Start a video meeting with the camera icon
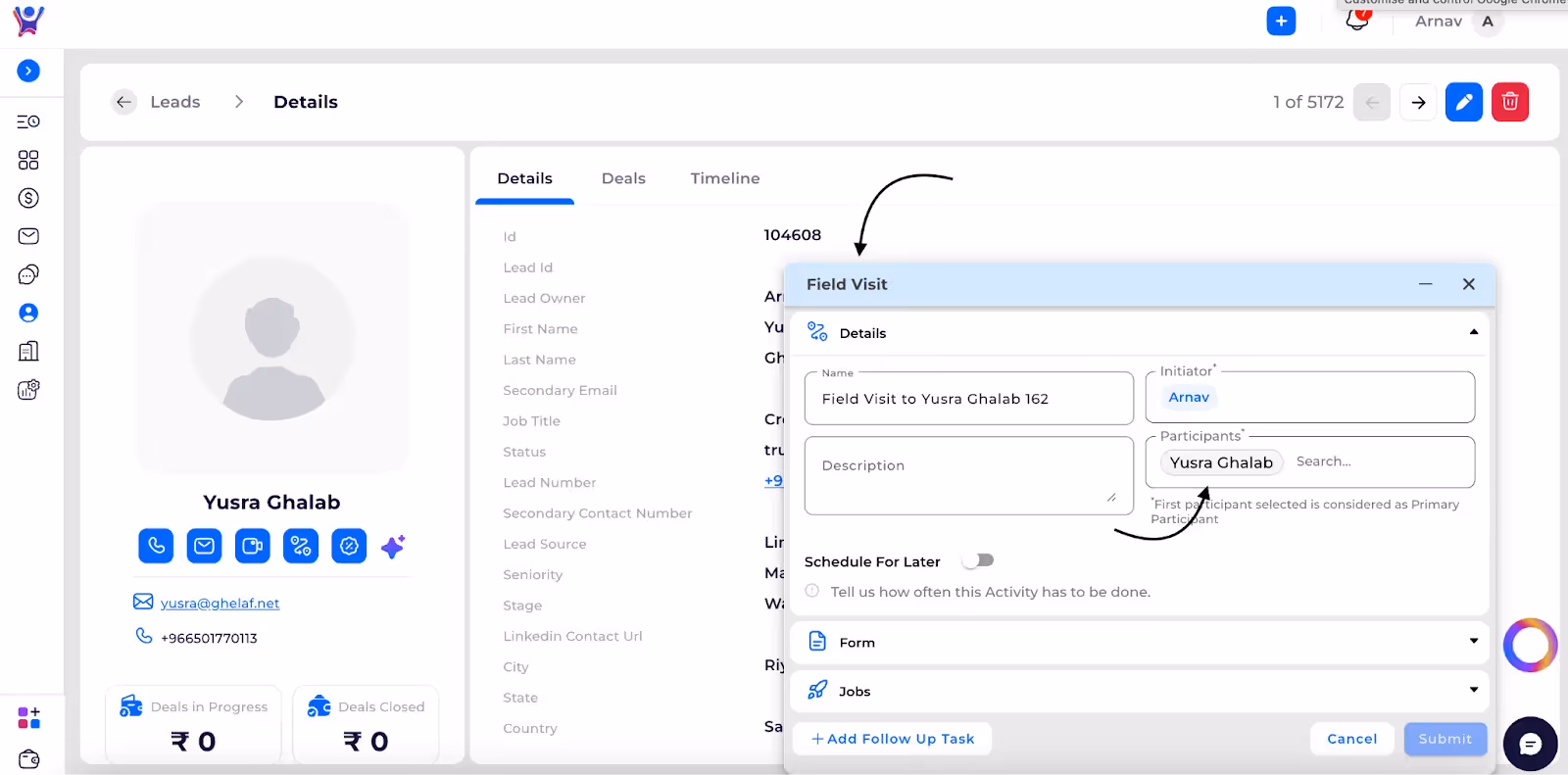The image size is (1568, 775). point(253,546)
